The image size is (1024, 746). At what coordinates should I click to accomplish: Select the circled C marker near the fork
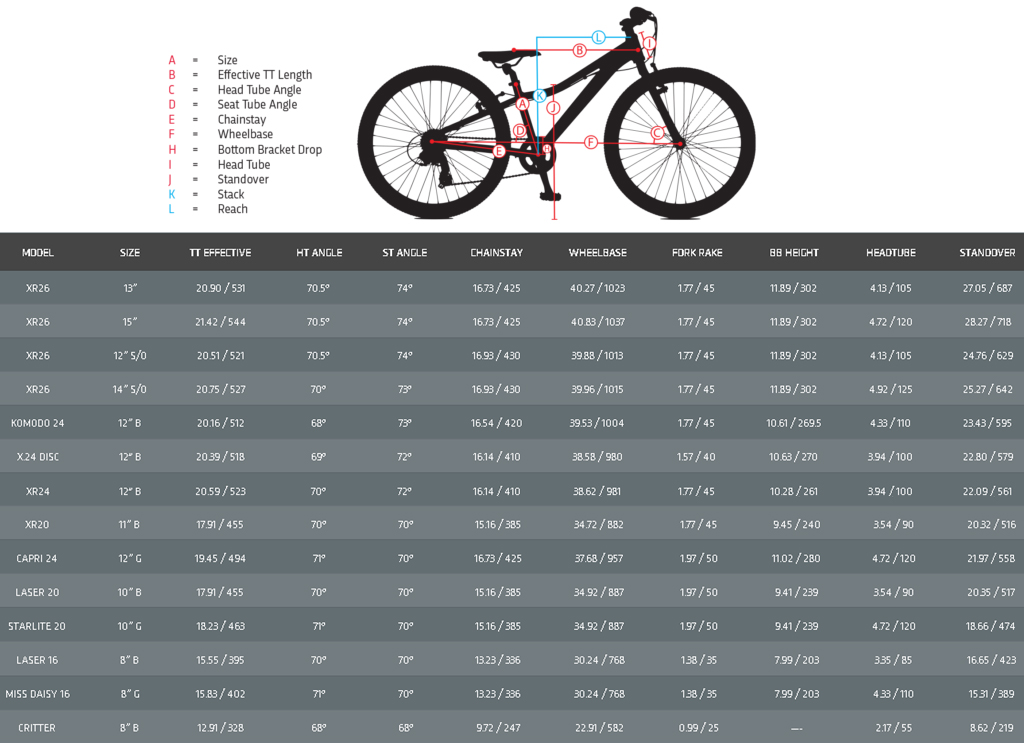pyautogui.click(x=657, y=132)
